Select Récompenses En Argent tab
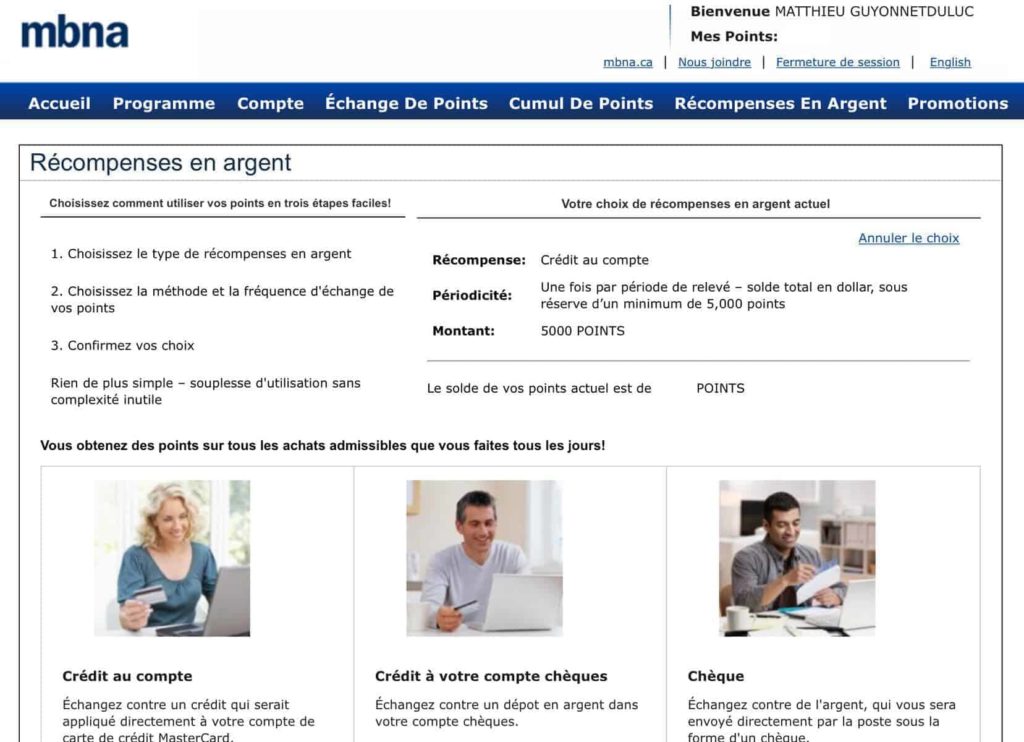Image resolution: width=1024 pixels, height=742 pixels. (x=780, y=103)
